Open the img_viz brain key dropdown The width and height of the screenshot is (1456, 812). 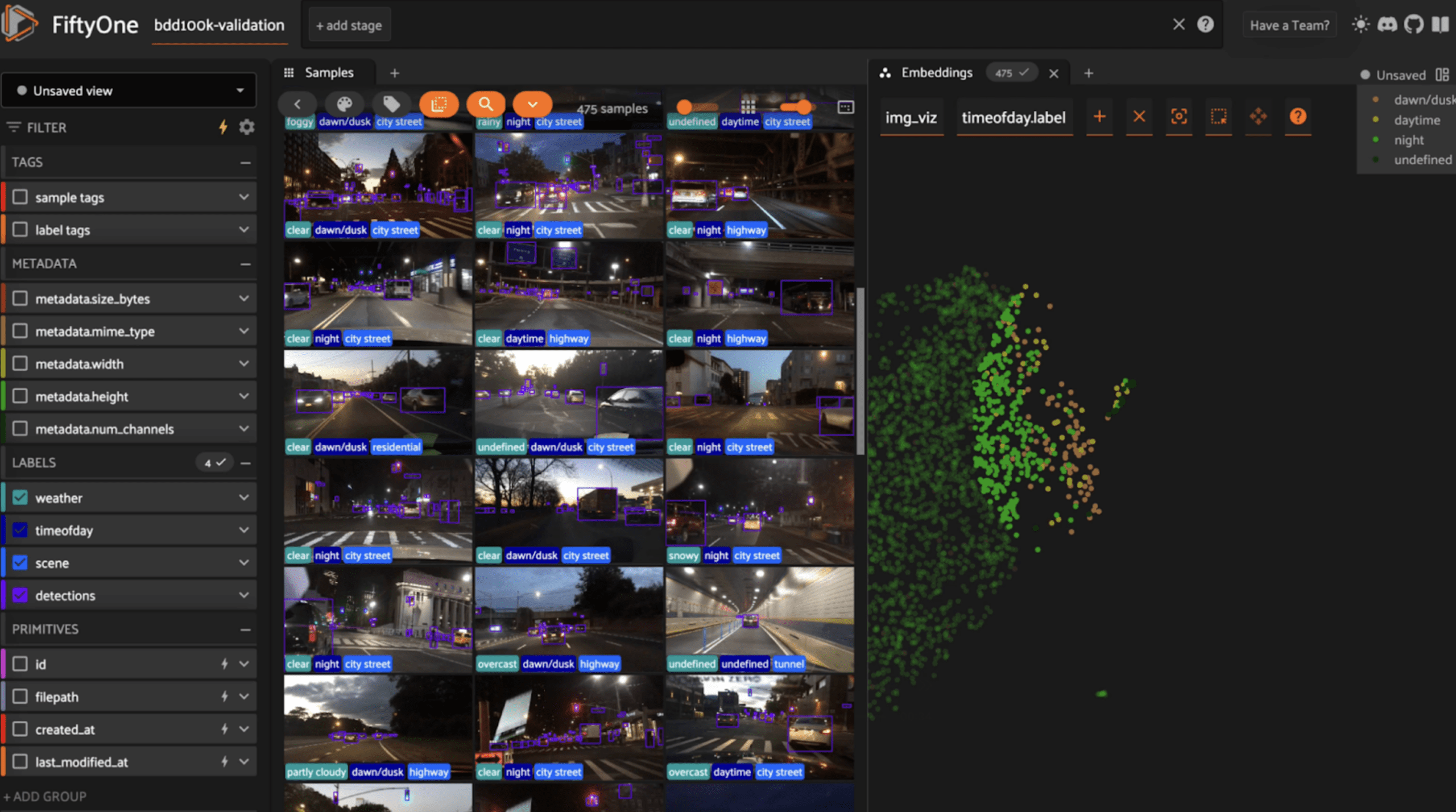(911, 118)
